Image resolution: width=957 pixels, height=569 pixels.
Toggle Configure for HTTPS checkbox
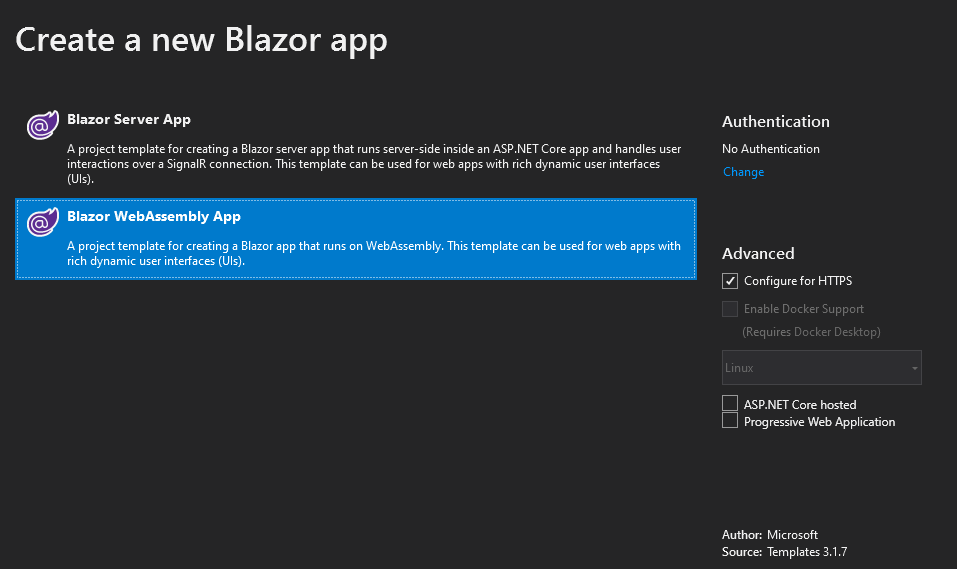(730, 281)
